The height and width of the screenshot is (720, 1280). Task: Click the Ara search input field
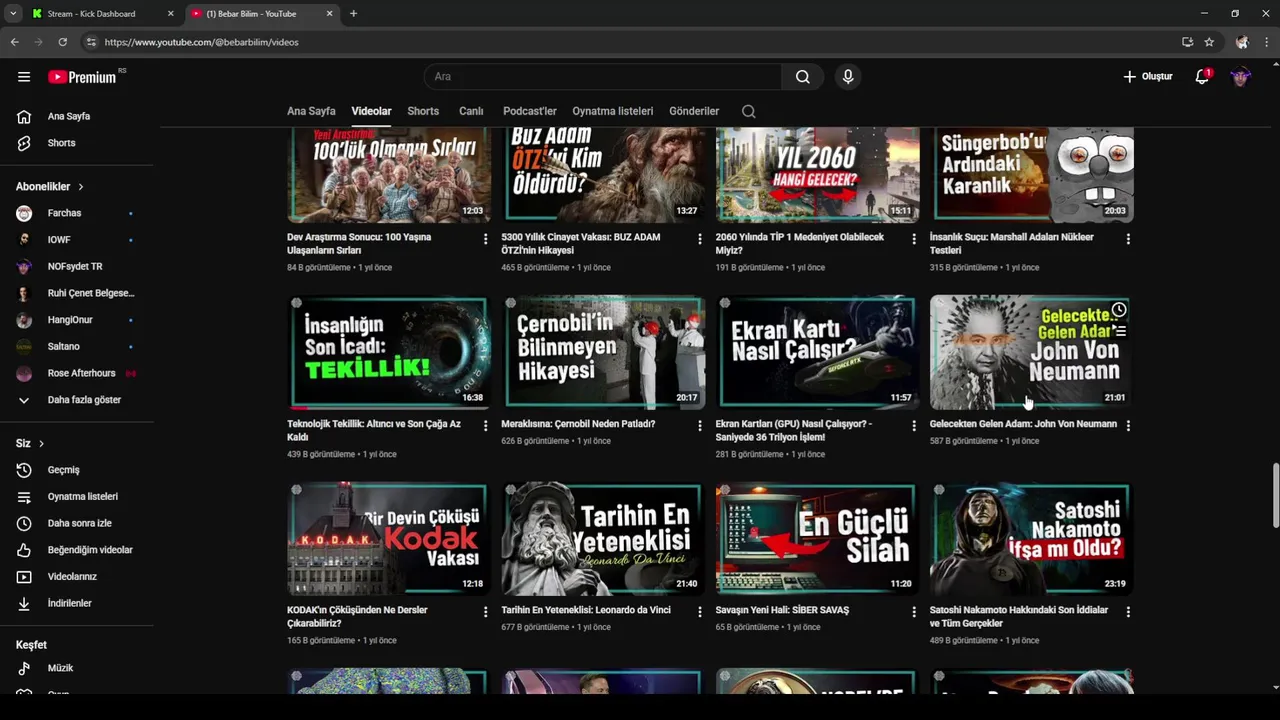click(x=603, y=77)
